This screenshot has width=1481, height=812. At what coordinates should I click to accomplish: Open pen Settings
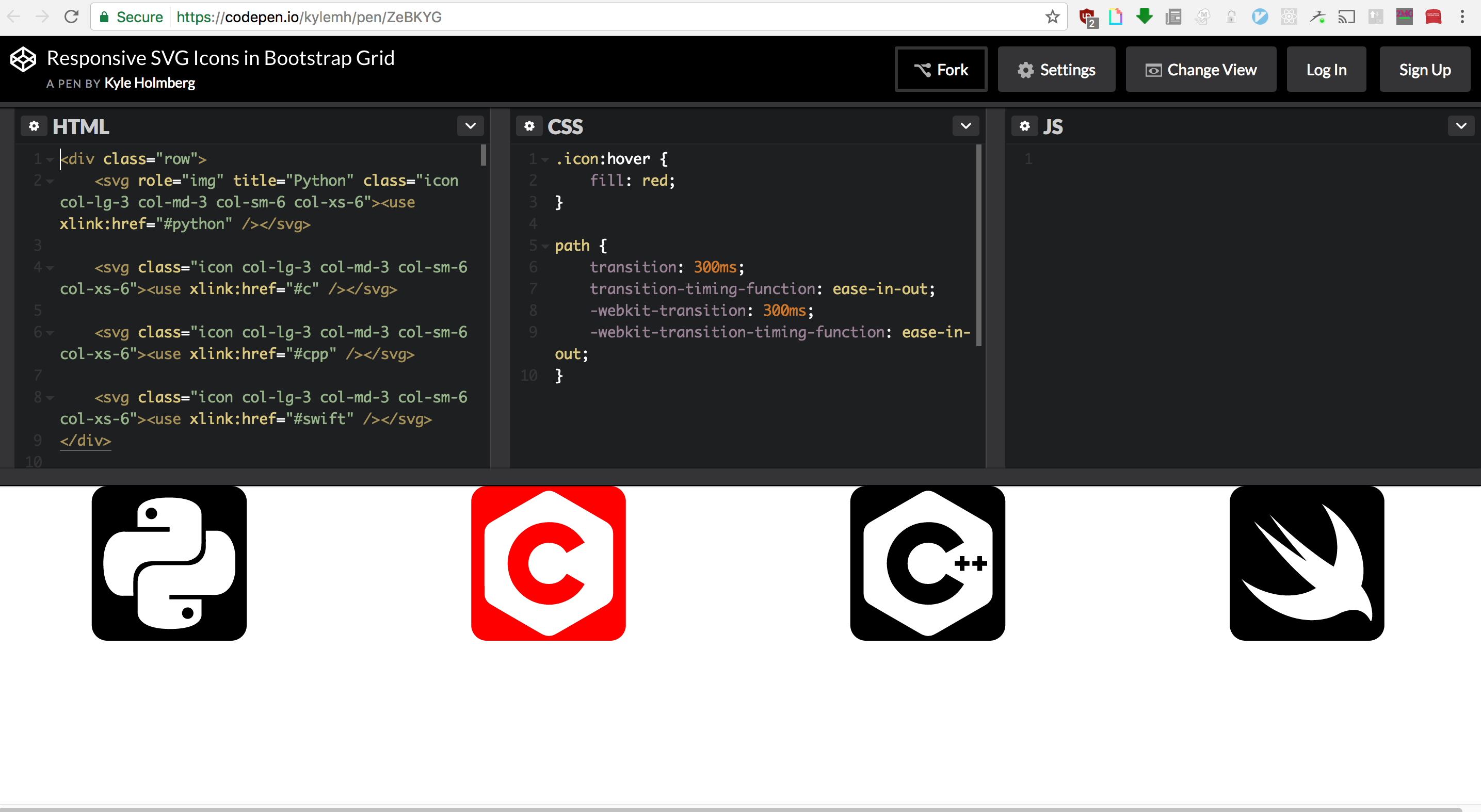(1057, 70)
